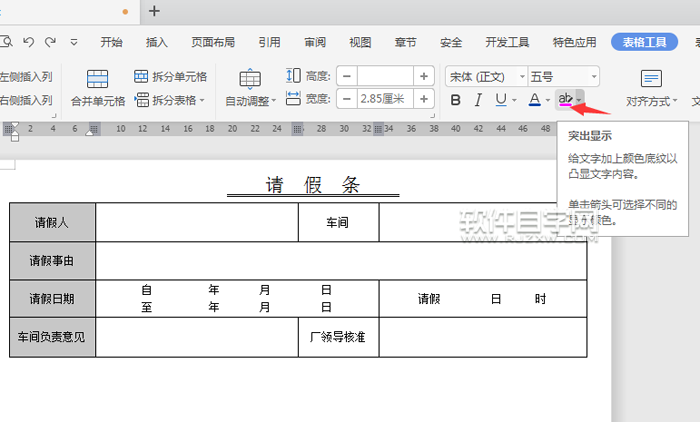The width and height of the screenshot is (700, 422).
Task: Click the 请假日期 table cell
Action: [52, 299]
